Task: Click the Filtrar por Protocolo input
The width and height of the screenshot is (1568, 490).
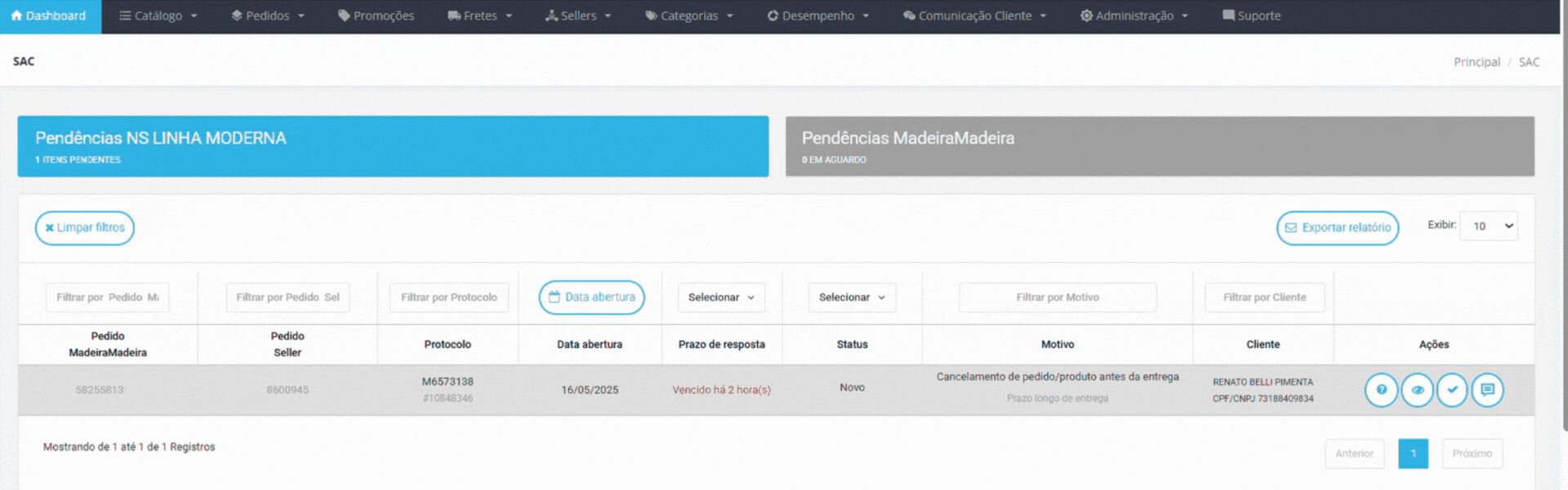Action: coord(449,297)
